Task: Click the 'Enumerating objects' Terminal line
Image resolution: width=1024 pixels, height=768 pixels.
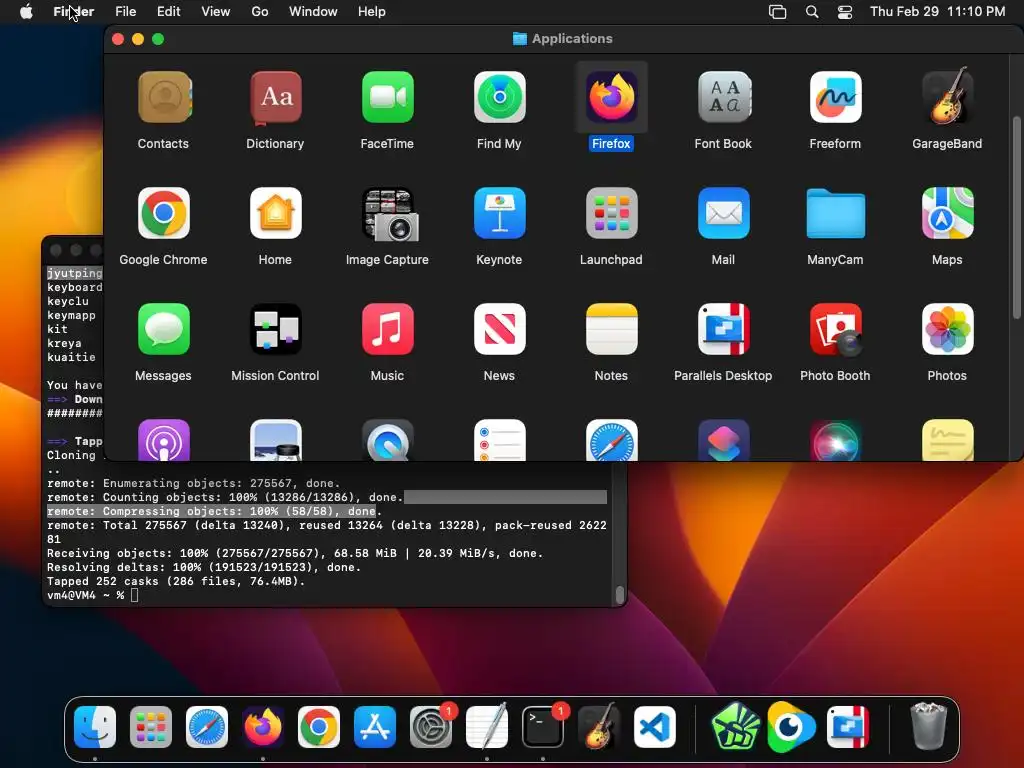Action: point(193,483)
